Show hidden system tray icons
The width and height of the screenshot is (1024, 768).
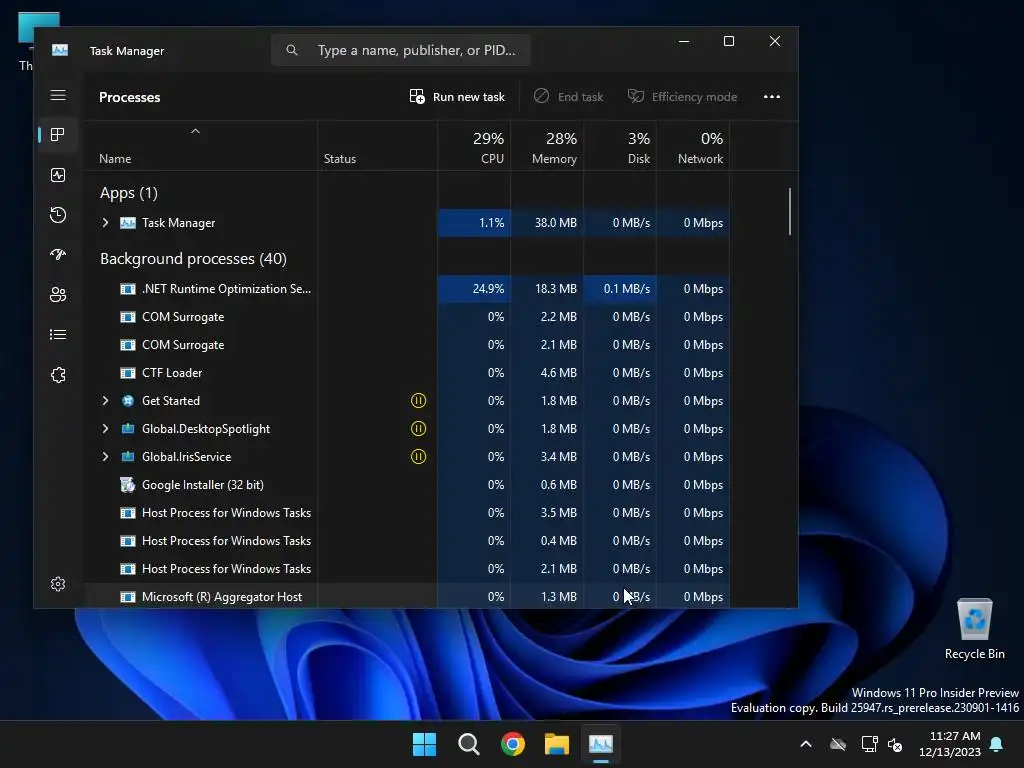806,744
